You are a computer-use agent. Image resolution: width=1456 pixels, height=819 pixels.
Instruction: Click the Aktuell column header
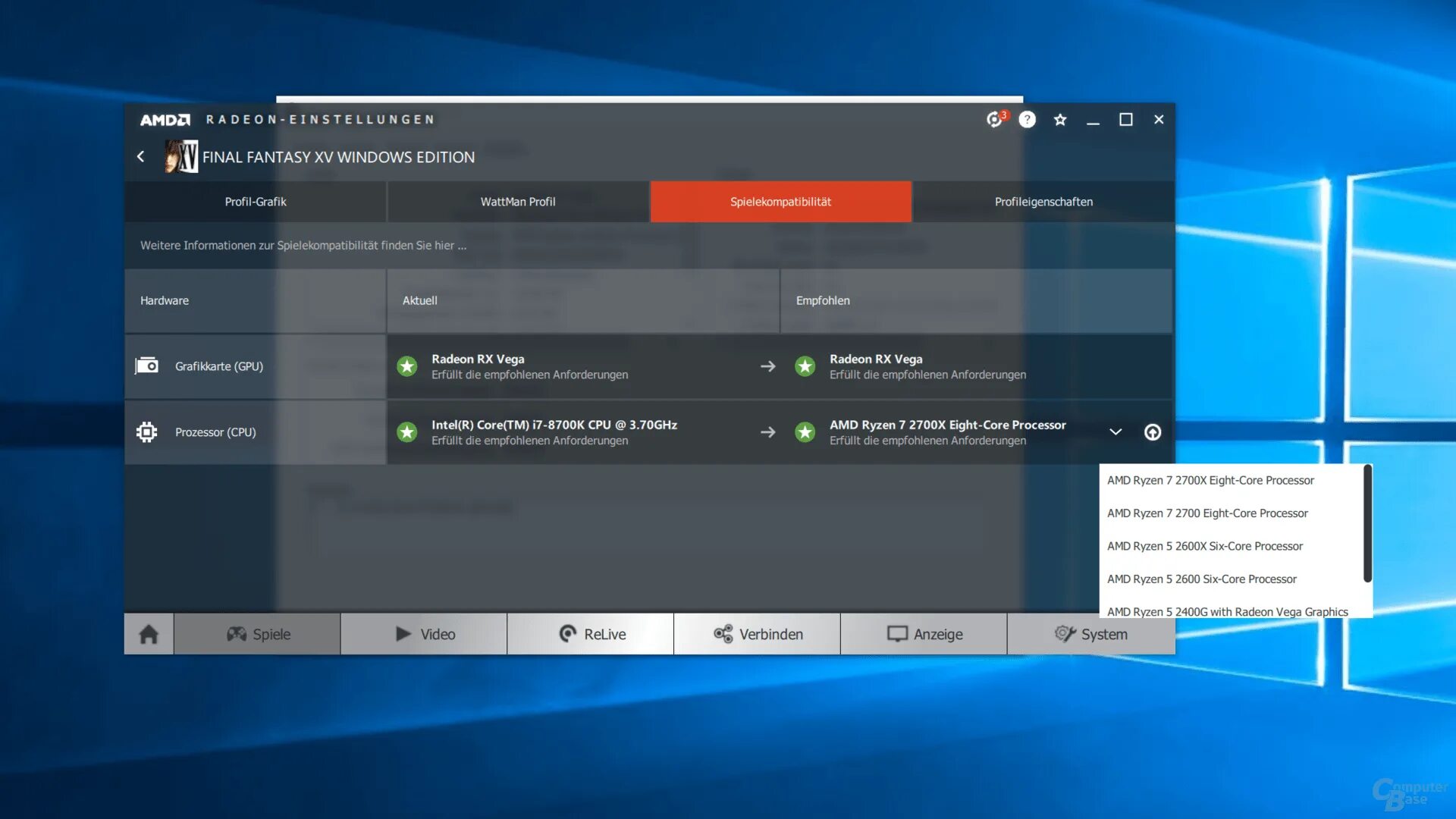(583, 300)
